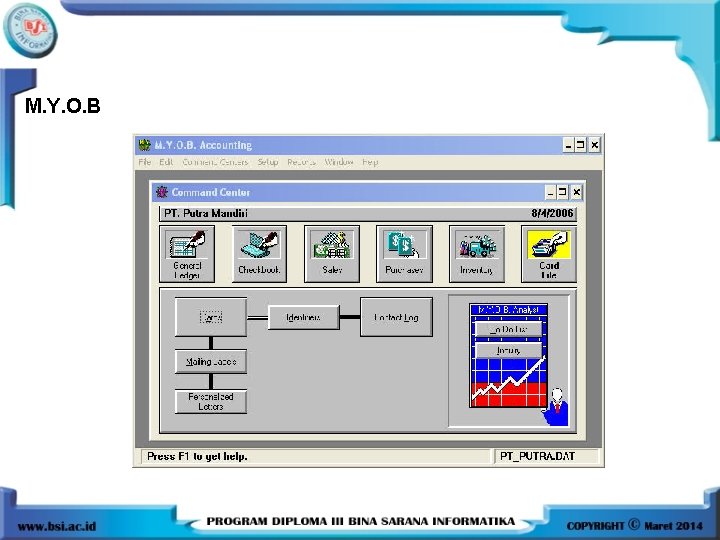Screen dimensions: 720x540
Task: Open the Edit menu
Action: click(x=166, y=162)
